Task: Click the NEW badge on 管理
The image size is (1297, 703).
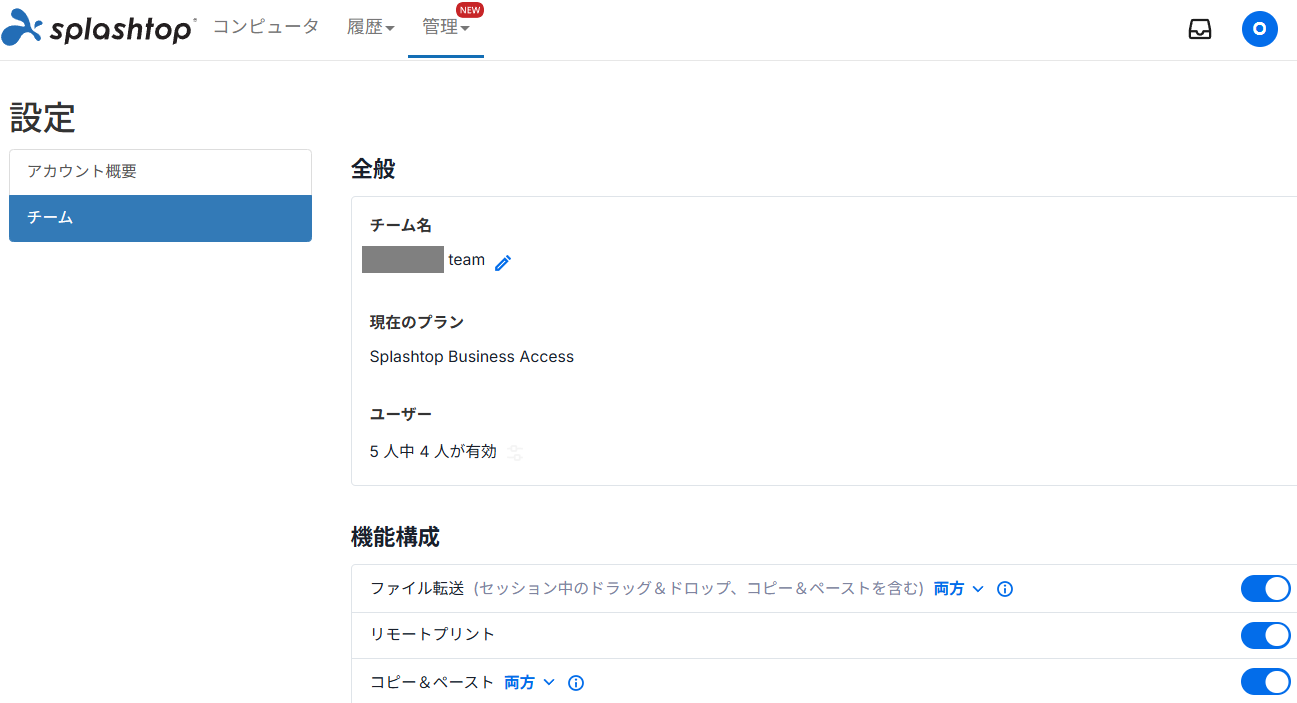Action: coord(470,10)
